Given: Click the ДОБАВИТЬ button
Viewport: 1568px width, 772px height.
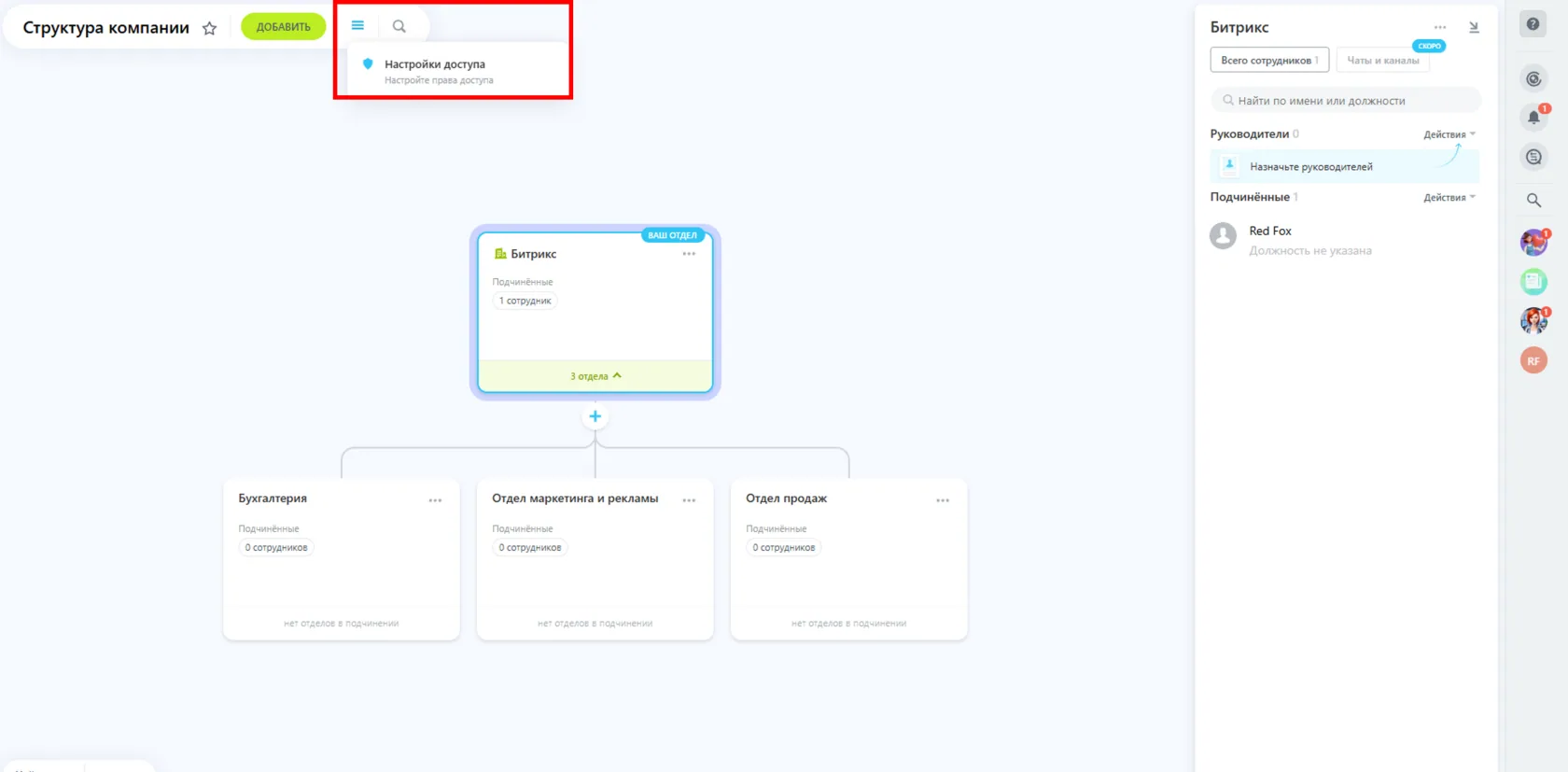Looking at the screenshot, I should (x=283, y=26).
